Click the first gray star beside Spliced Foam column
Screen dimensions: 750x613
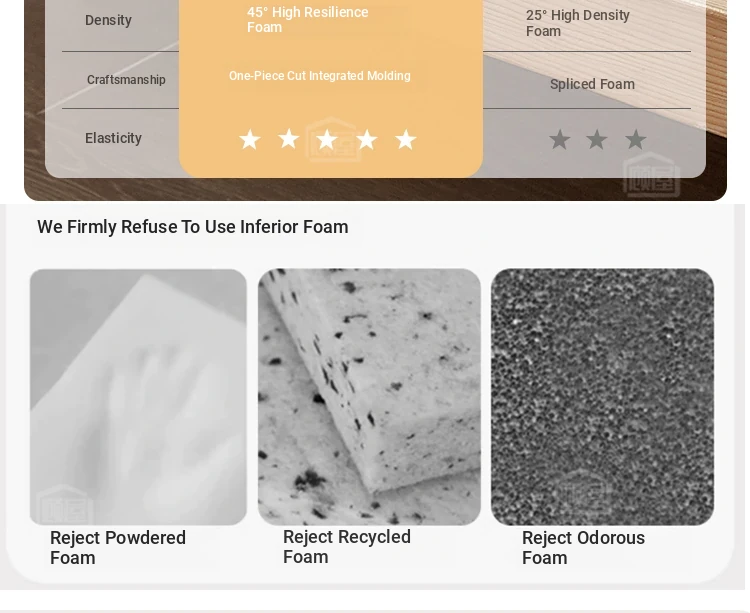coord(559,140)
